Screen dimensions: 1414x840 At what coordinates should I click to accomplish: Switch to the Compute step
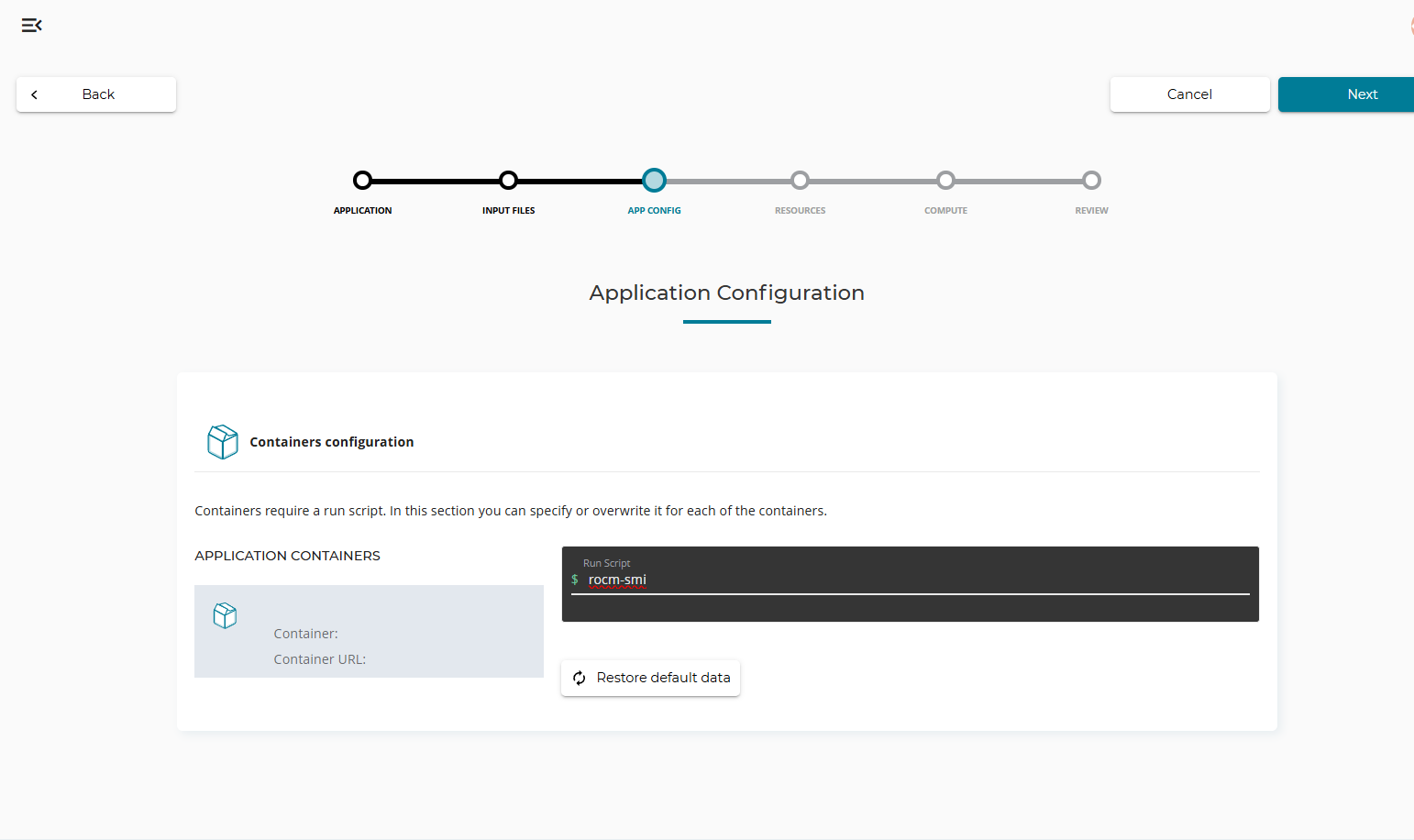click(x=945, y=181)
